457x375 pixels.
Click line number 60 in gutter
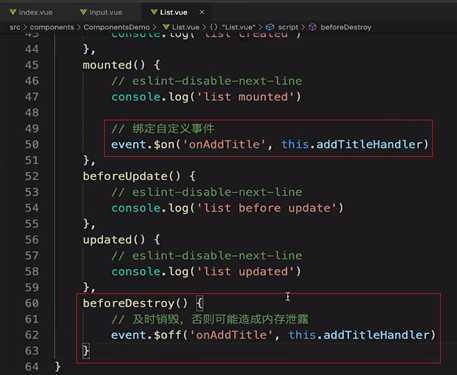[32, 303]
